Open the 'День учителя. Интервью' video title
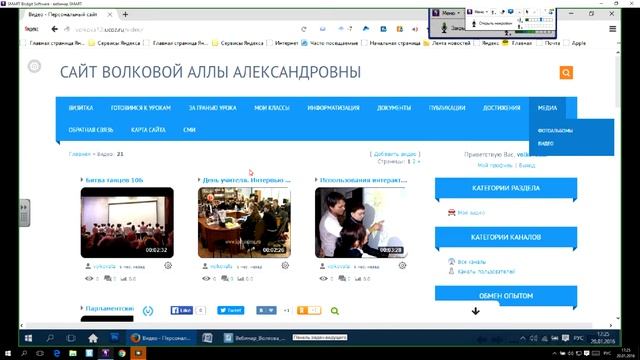Screen dimensions: 640x360 tap(247, 180)
